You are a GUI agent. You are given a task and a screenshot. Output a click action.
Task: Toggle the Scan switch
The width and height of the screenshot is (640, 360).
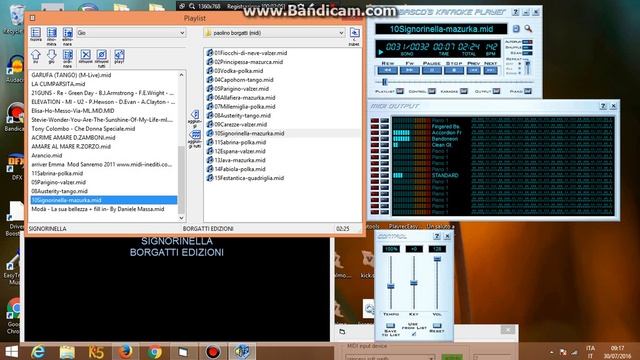[527, 53]
